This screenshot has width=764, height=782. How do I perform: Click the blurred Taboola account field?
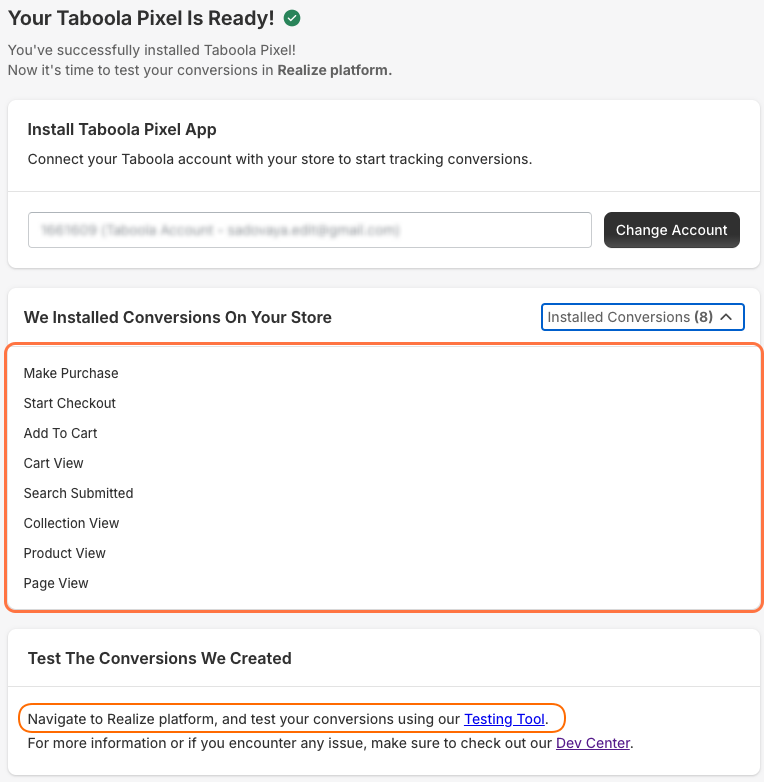pyautogui.click(x=310, y=230)
